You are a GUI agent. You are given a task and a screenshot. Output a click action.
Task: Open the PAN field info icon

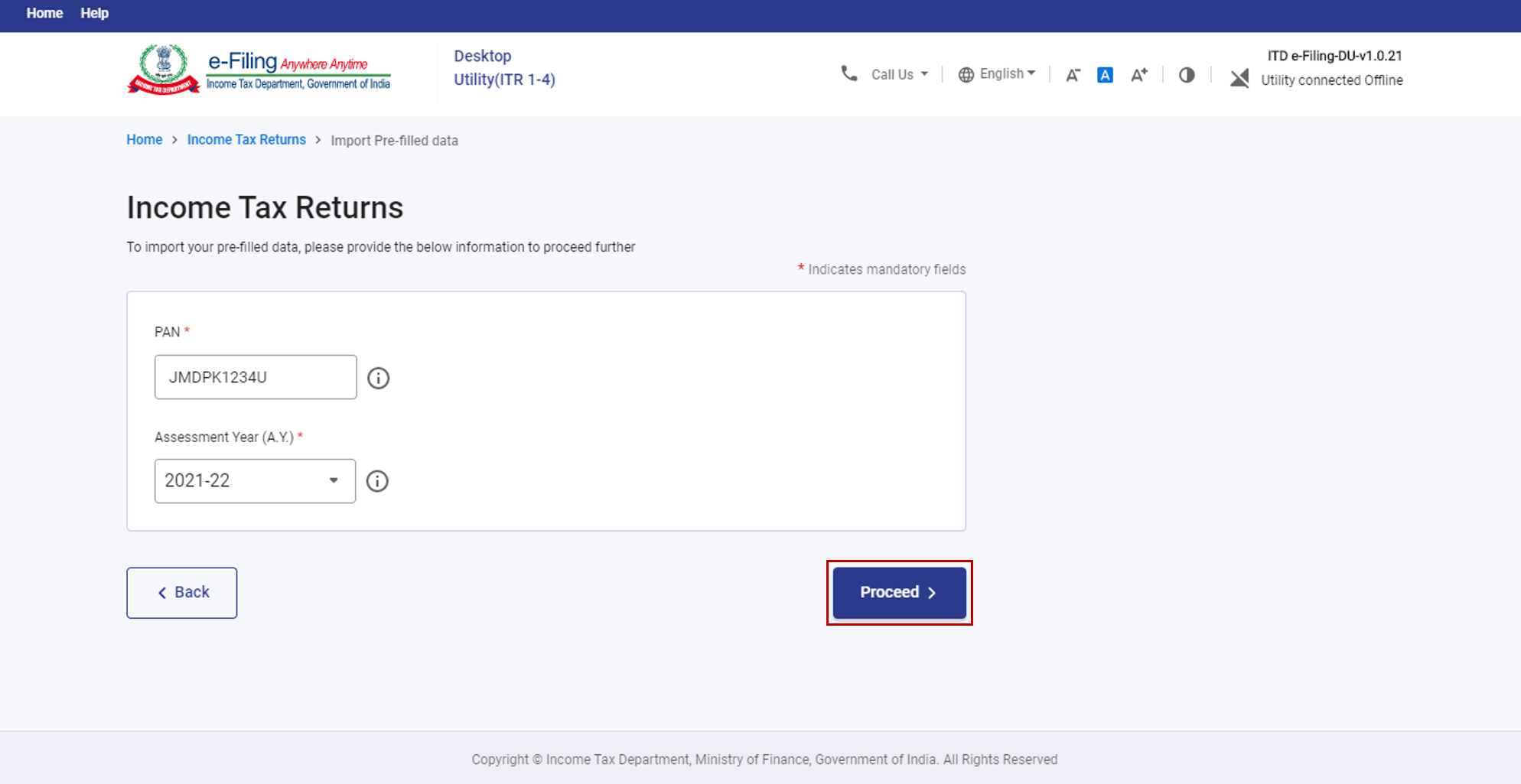click(x=378, y=378)
